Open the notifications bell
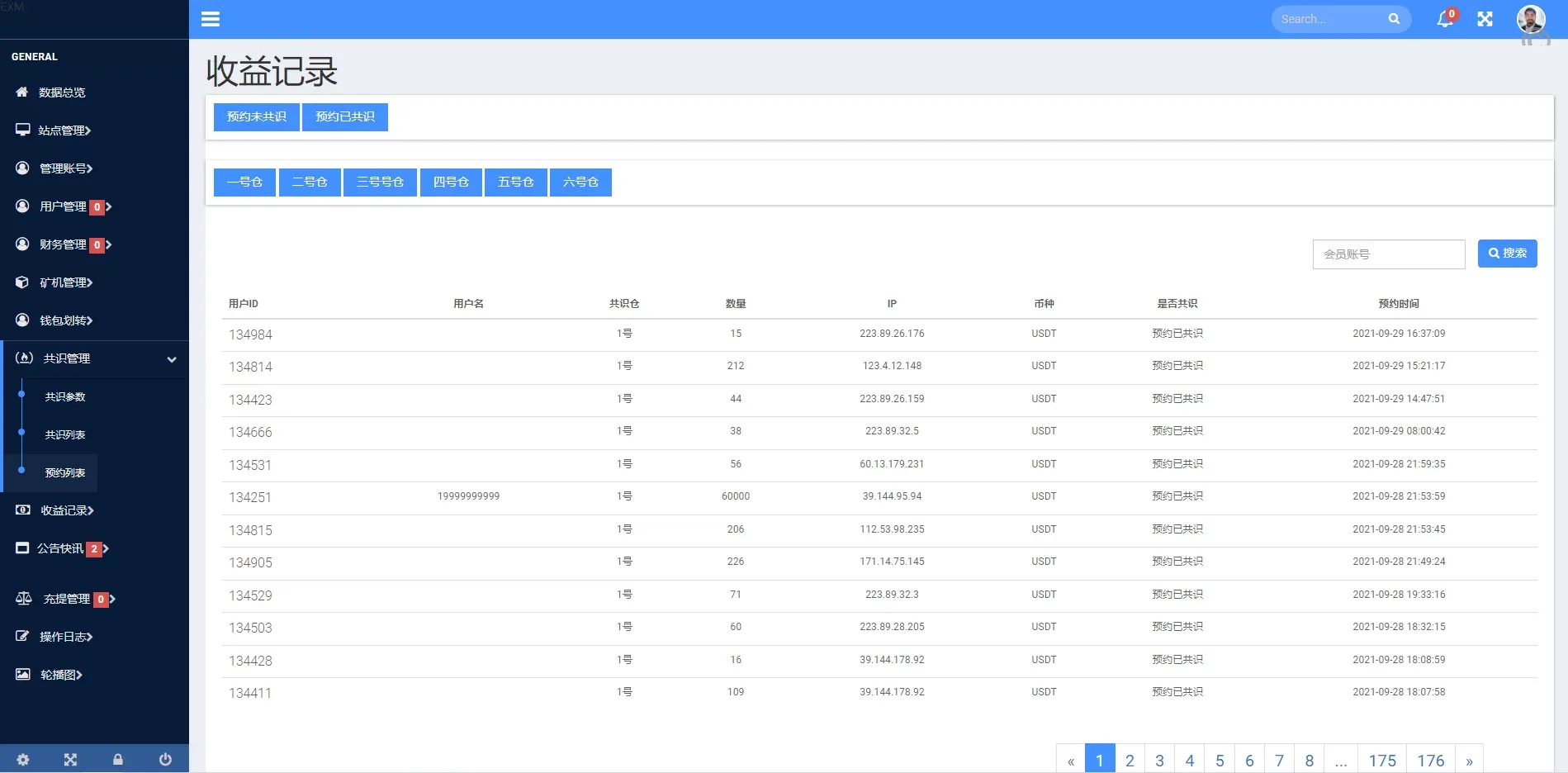Image resolution: width=1568 pixels, height=773 pixels. [1445, 19]
